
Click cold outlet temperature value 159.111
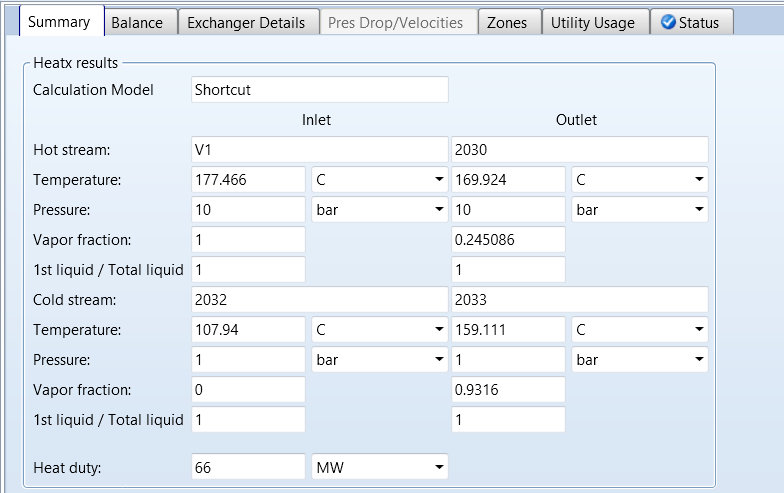(508, 330)
